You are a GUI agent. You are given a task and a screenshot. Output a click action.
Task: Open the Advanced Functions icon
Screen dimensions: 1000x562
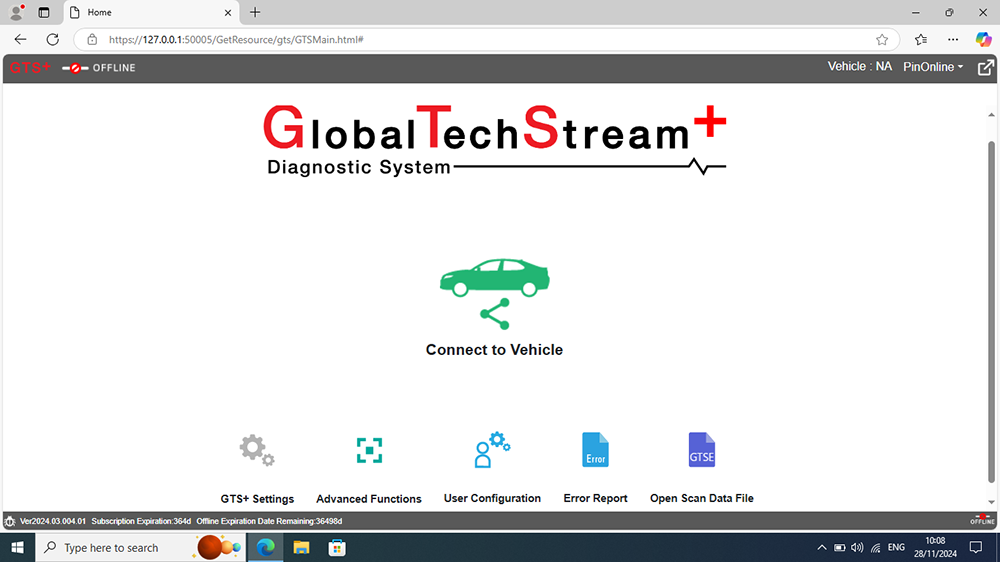[369, 450]
